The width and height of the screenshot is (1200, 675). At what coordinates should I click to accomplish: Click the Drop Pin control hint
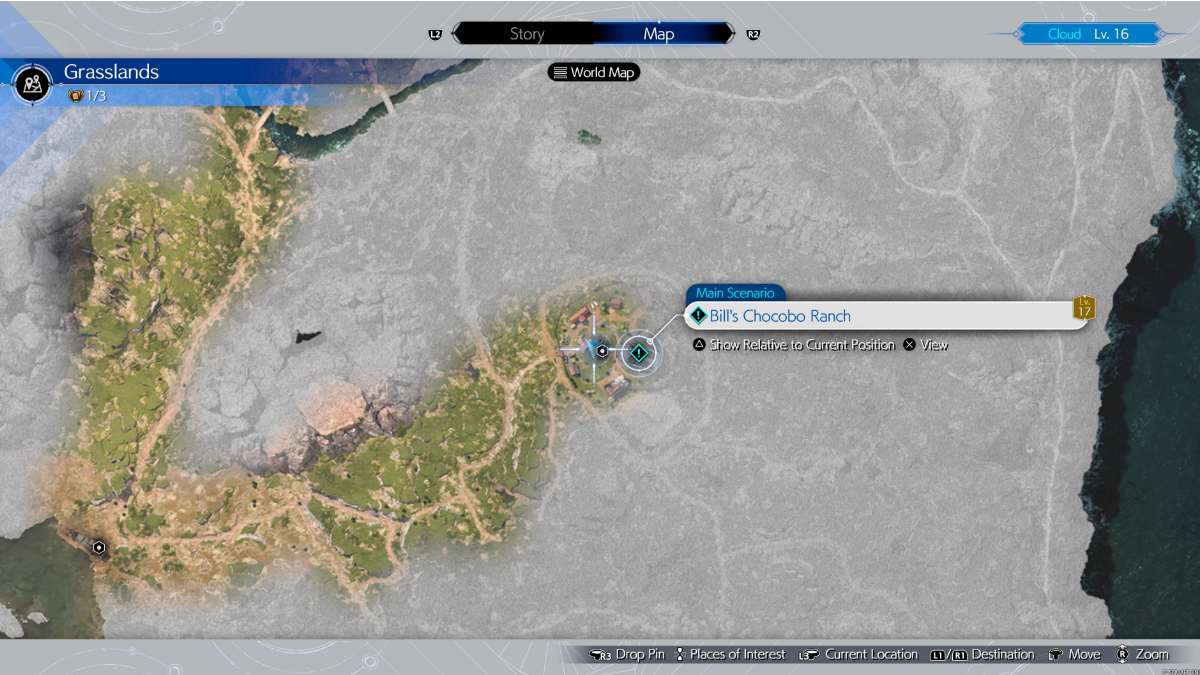(628, 654)
